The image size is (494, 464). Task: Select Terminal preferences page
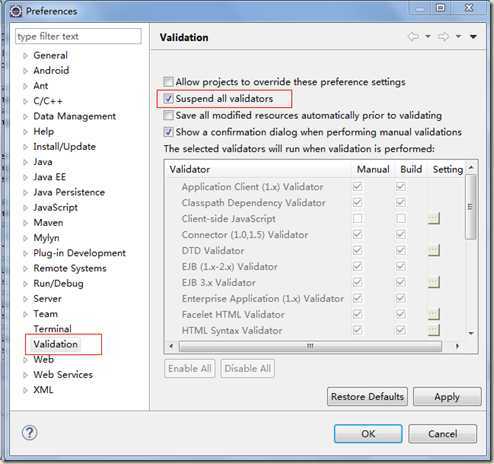52,329
